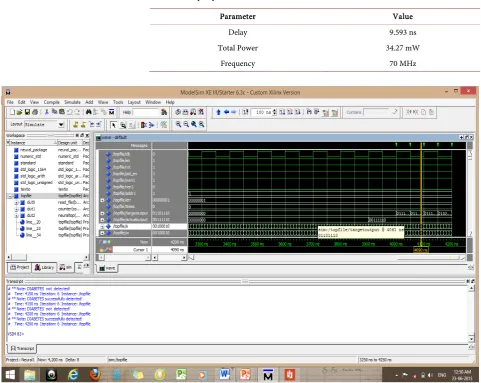Expand the dut1 instance node
481x383 pixels.
(16, 209)
